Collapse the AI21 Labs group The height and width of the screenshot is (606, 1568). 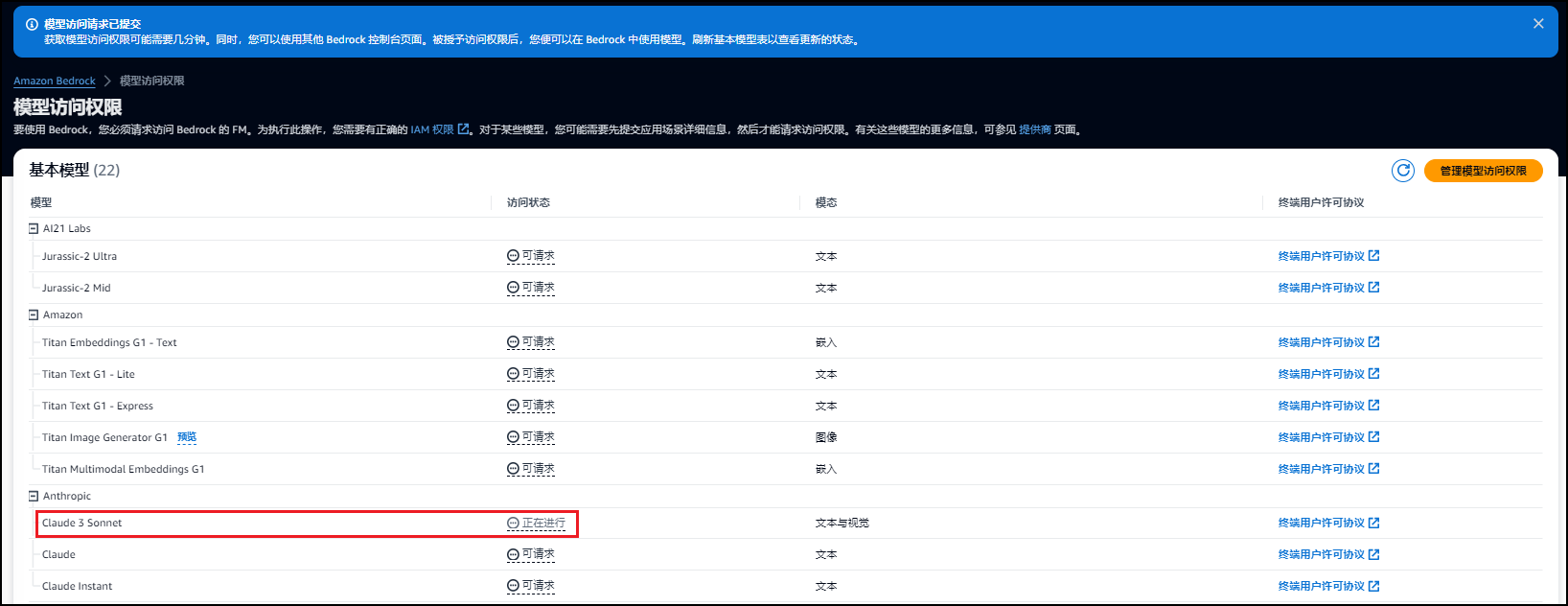(34, 228)
